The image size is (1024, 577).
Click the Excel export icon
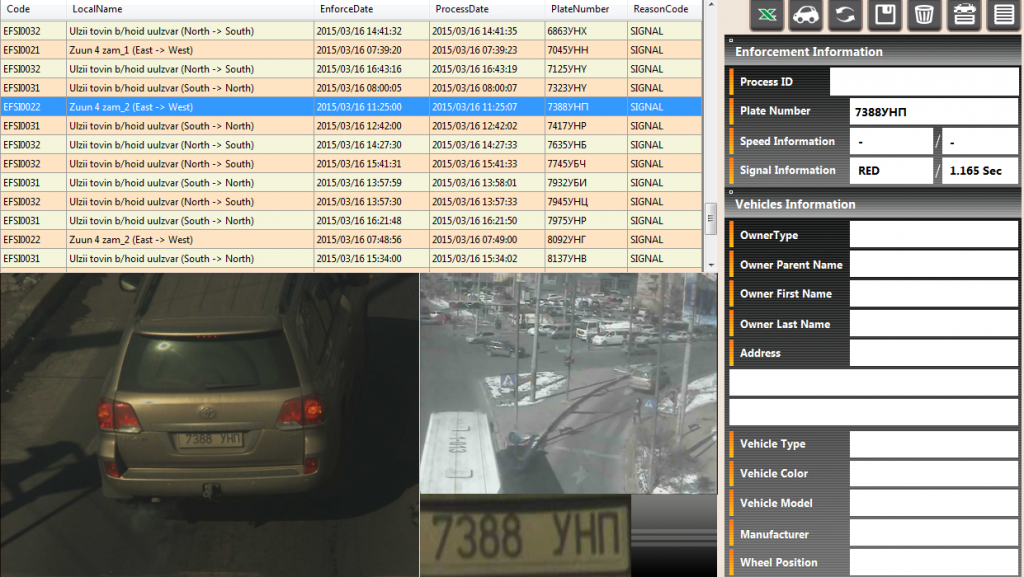[768, 15]
